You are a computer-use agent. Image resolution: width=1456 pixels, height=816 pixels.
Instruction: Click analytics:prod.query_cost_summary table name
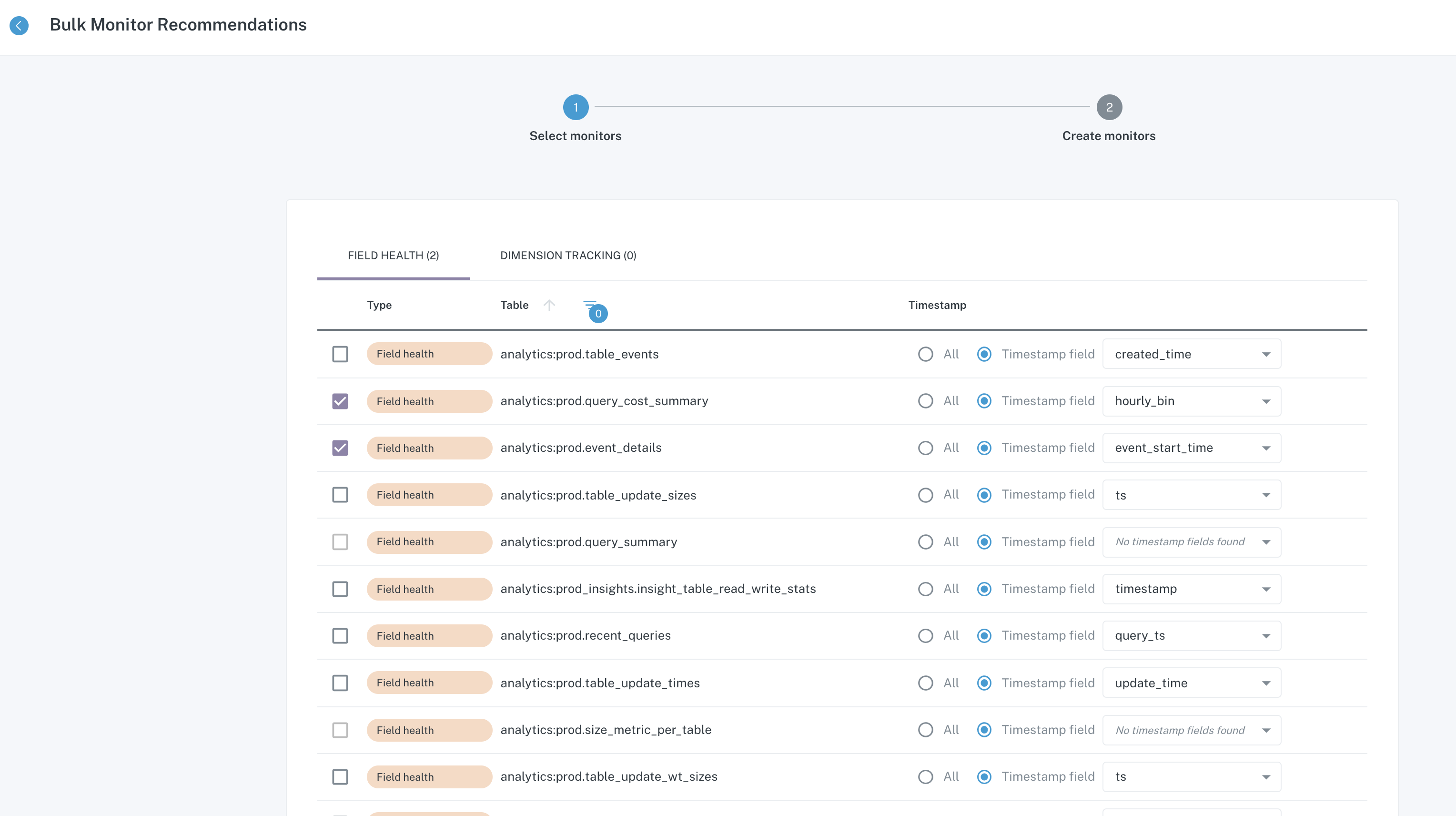[604, 401]
